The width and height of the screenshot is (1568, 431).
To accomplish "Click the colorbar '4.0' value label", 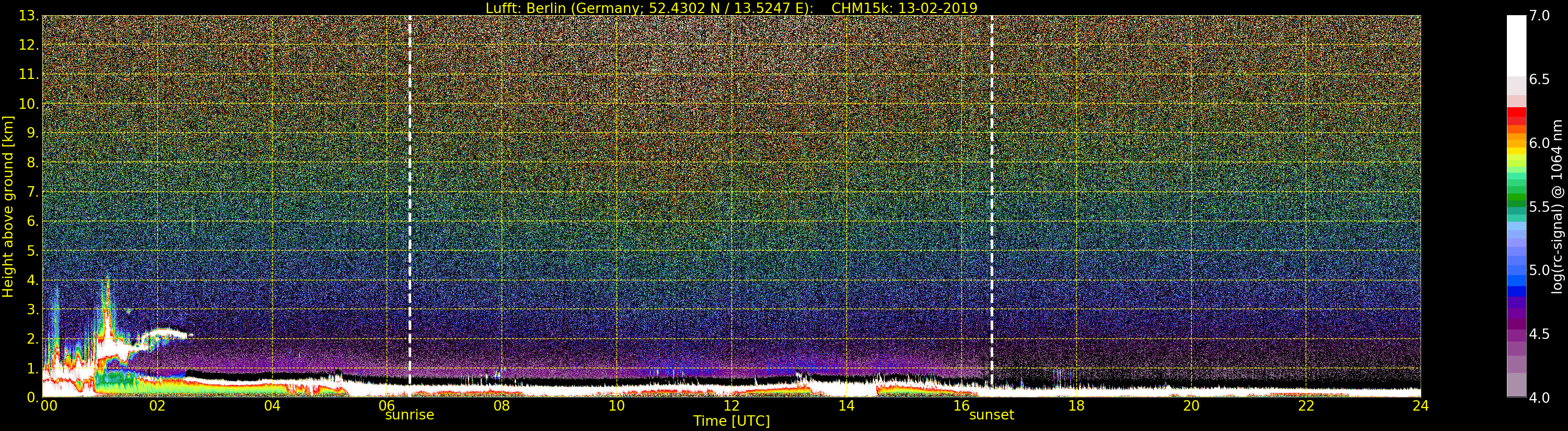I will coord(1539,398).
